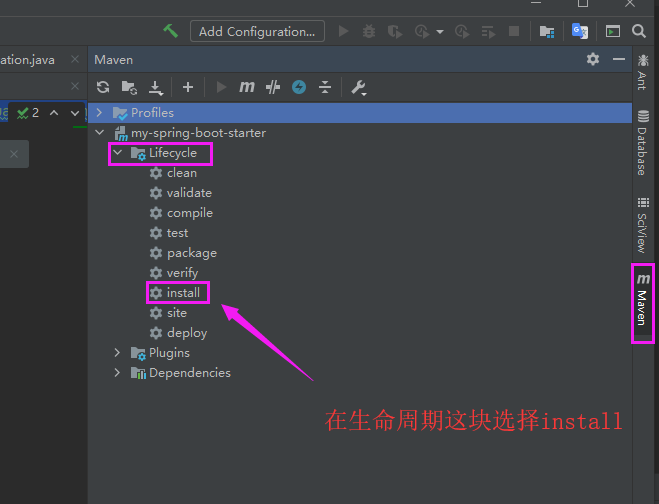Close the ation.java editor tab
The height and width of the screenshot is (504, 659).
click(x=75, y=59)
